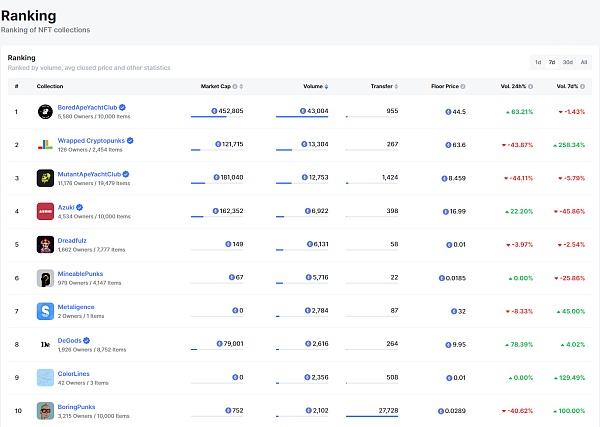600x427 pixels.
Task: Click the MineablePunks question-mark avatar
Action: point(45,278)
